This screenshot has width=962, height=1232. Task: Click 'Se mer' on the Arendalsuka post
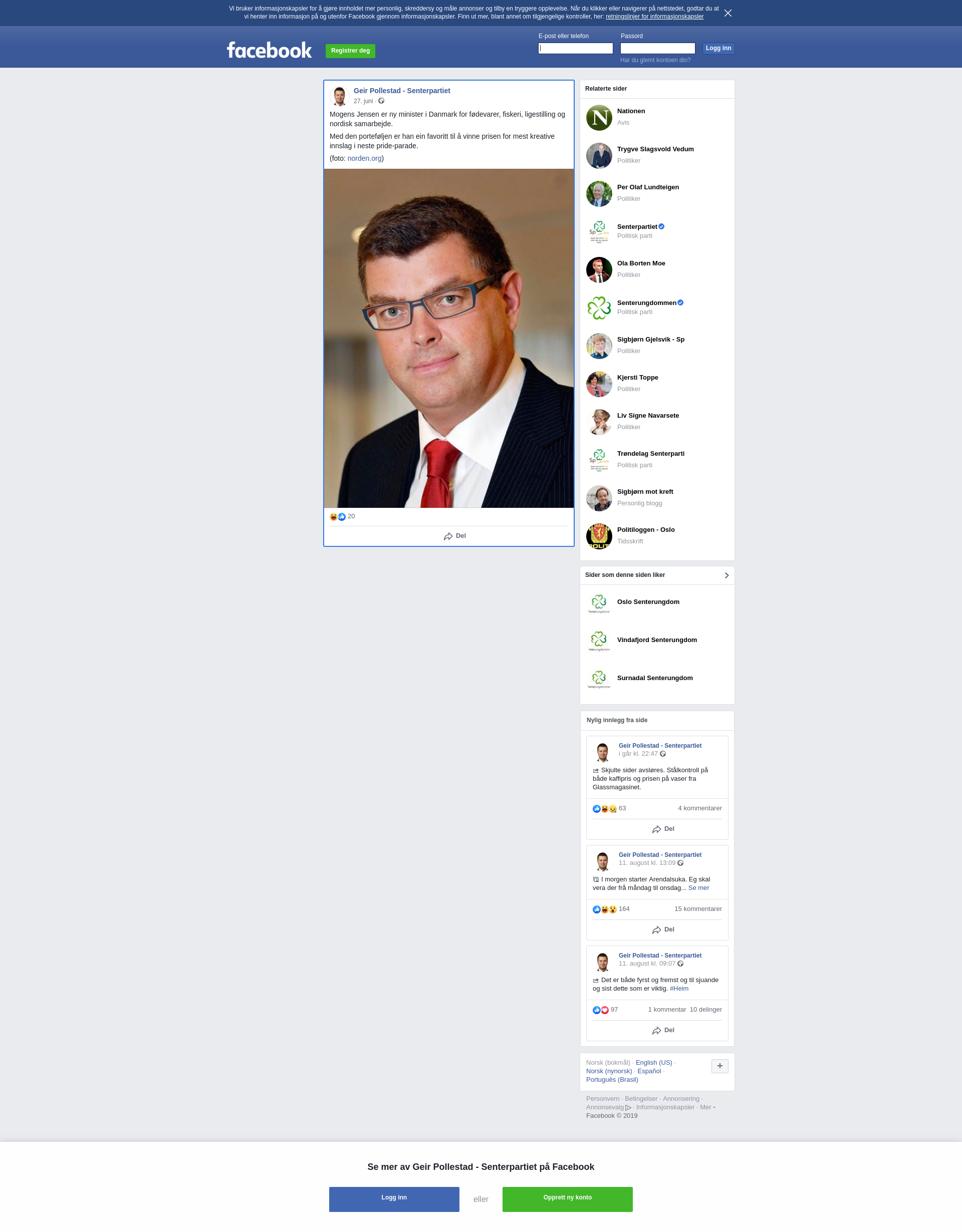tap(698, 888)
